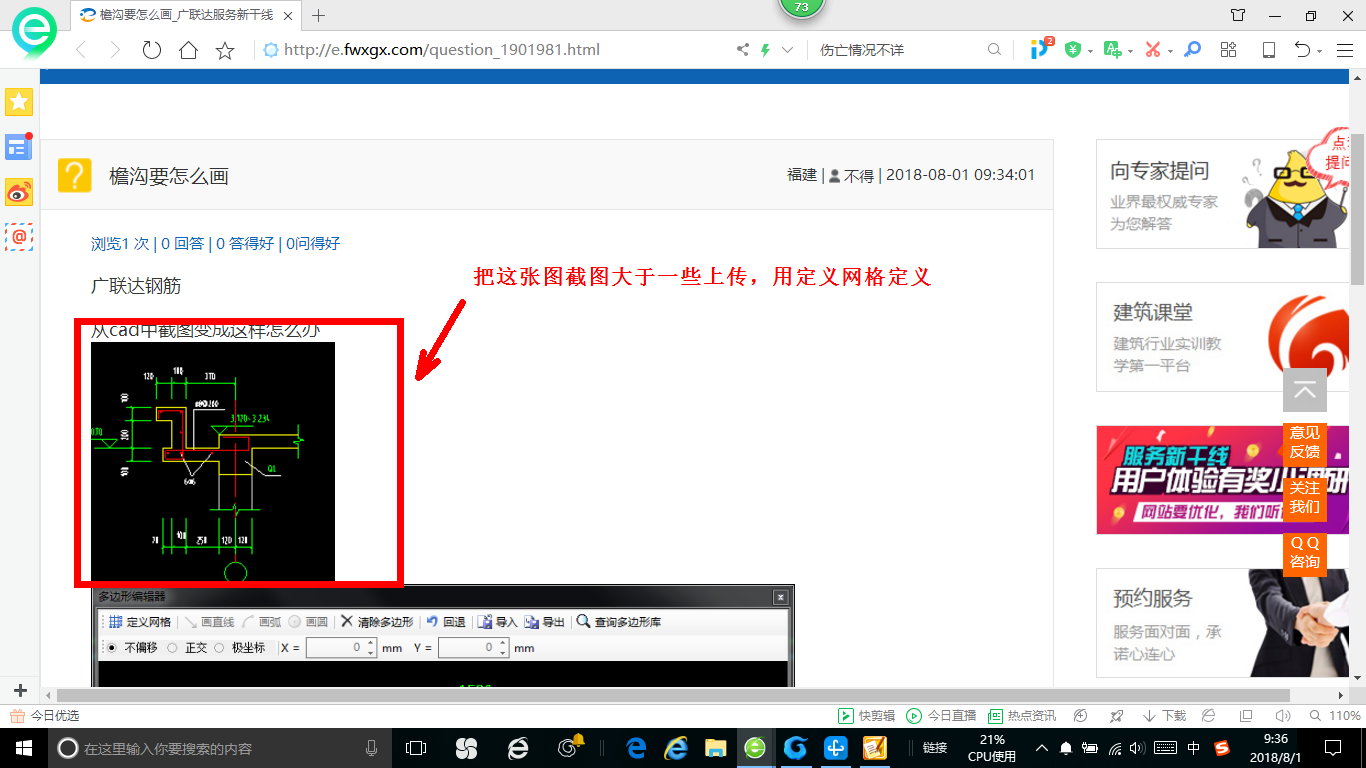1366x768 pixels.
Task: Click the sidebar add plus button
Action: (x=20, y=691)
